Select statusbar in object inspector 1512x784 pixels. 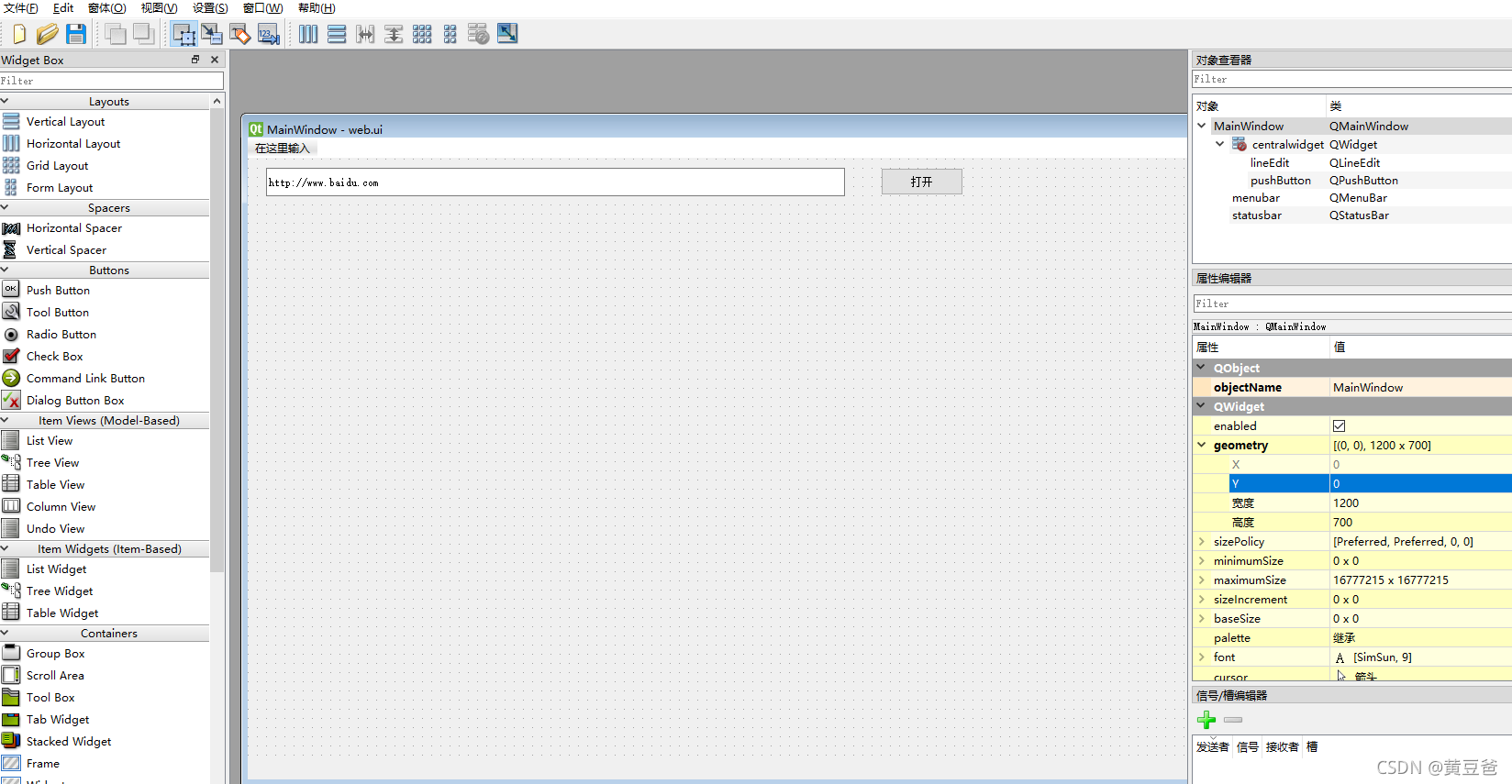[x=1256, y=215]
